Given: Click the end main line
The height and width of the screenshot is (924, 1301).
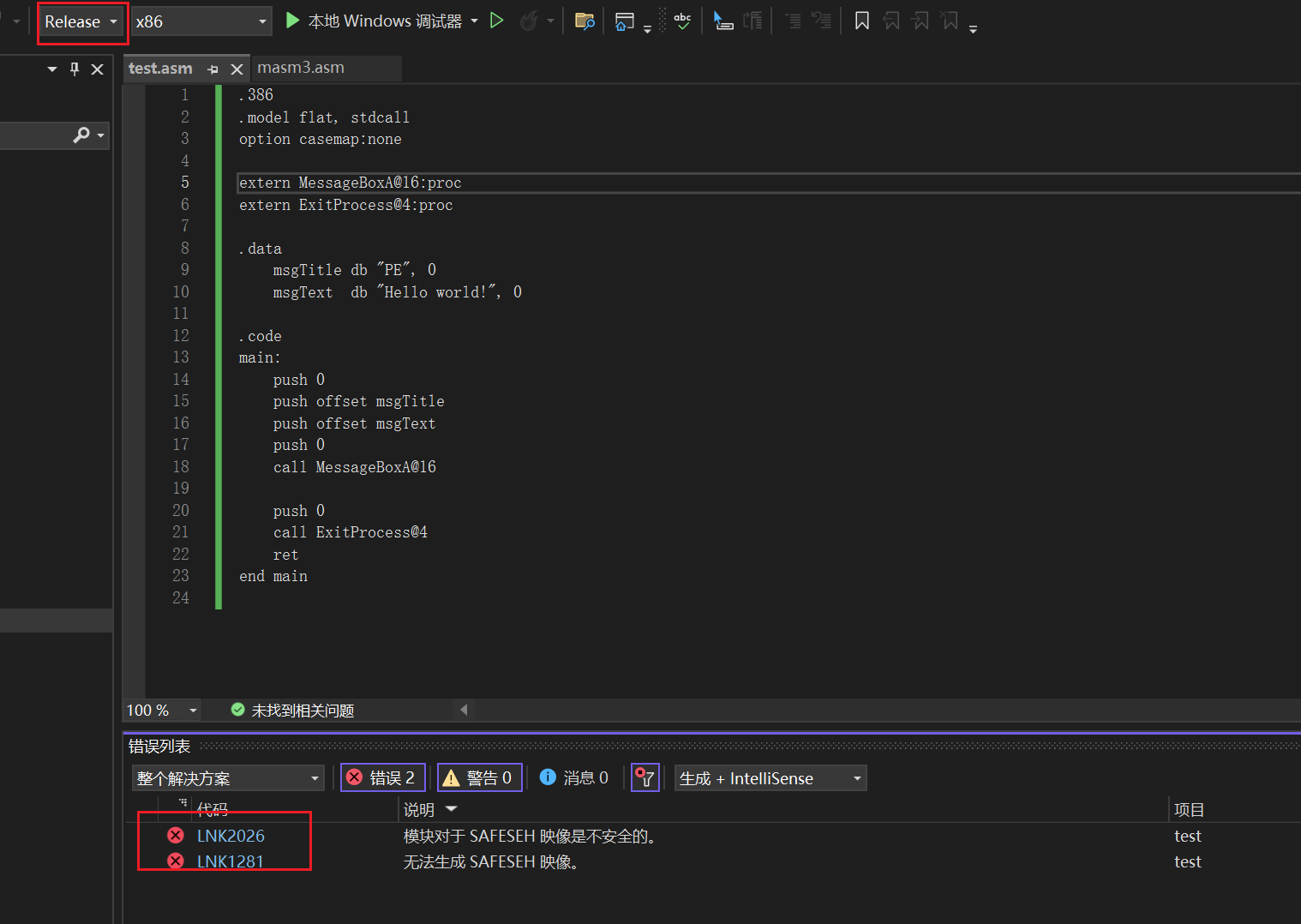Looking at the screenshot, I should pos(273,576).
